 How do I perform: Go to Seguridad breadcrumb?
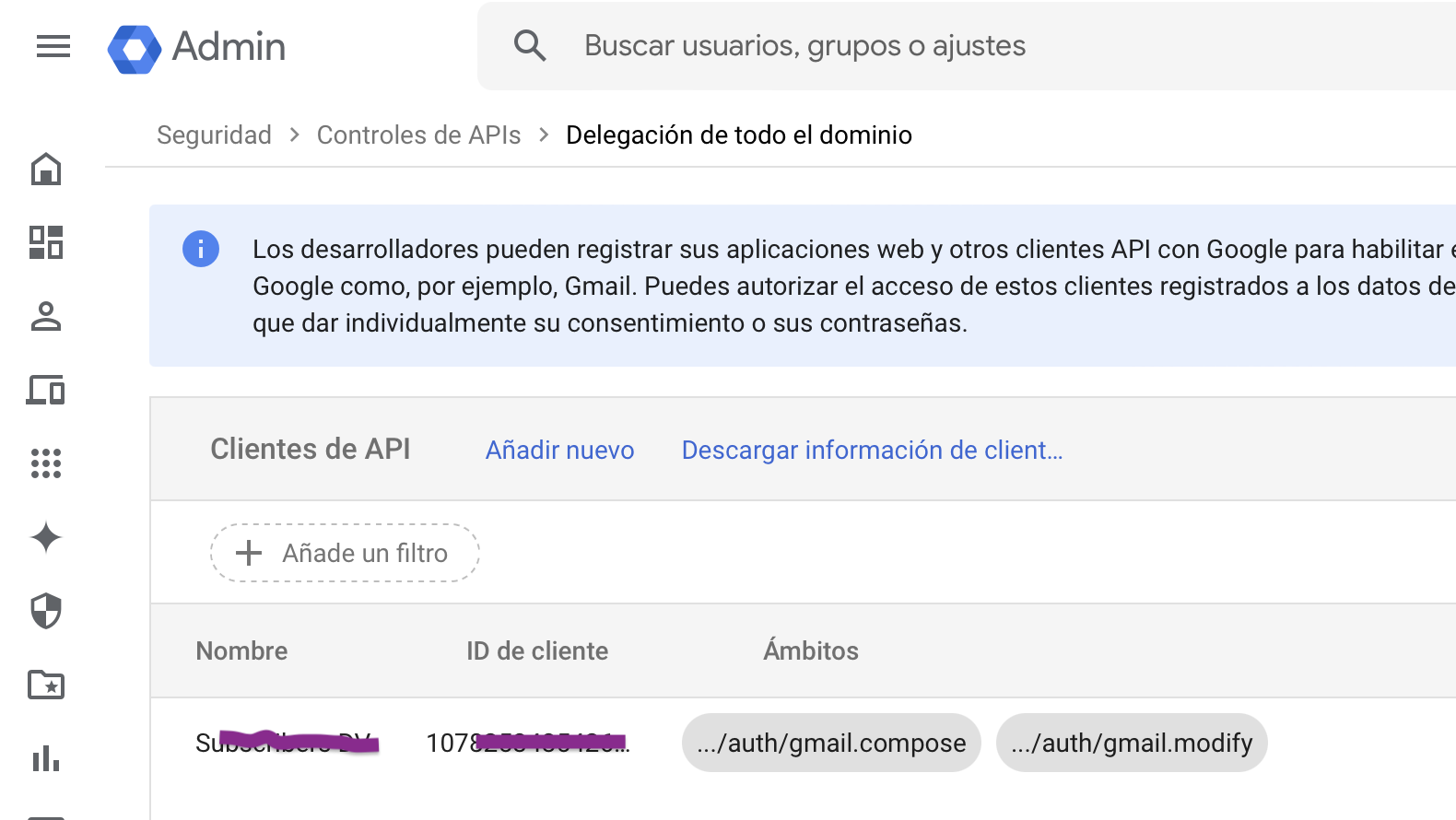pos(214,135)
